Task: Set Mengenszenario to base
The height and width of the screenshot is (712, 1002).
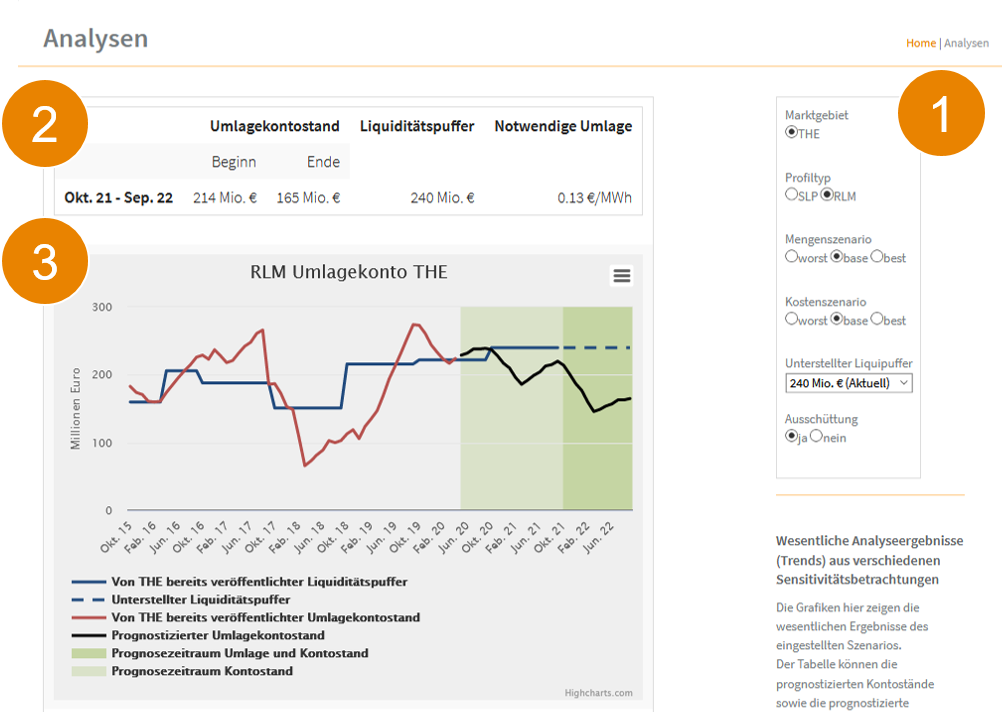Action: 836,256
